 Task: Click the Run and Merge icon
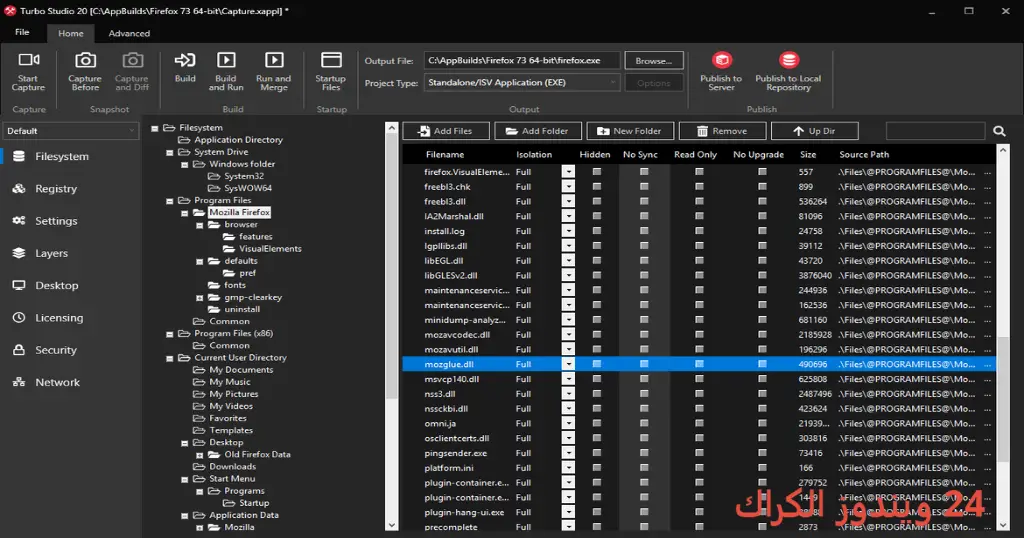tap(274, 60)
